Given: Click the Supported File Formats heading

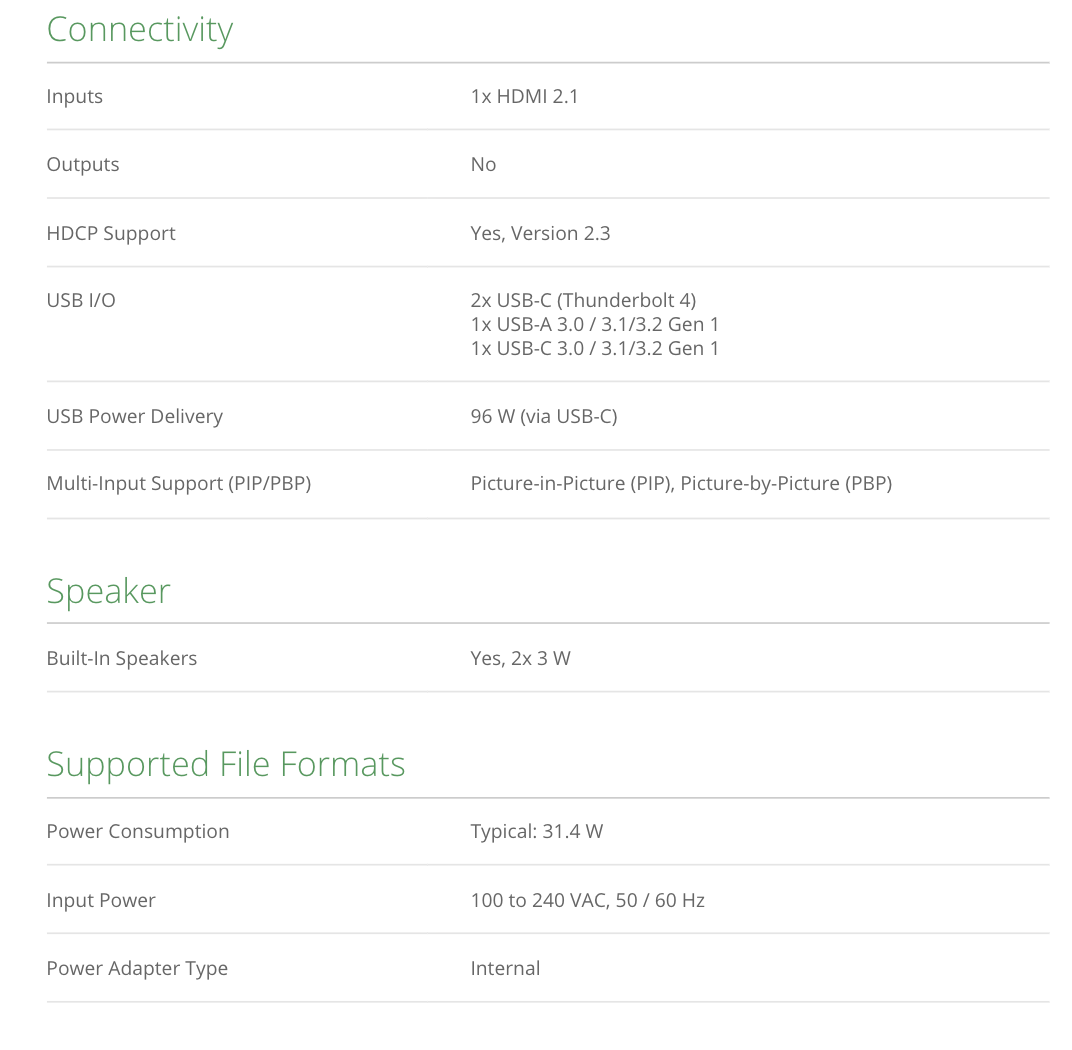Looking at the screenshot, I should (x=225, y=764).
